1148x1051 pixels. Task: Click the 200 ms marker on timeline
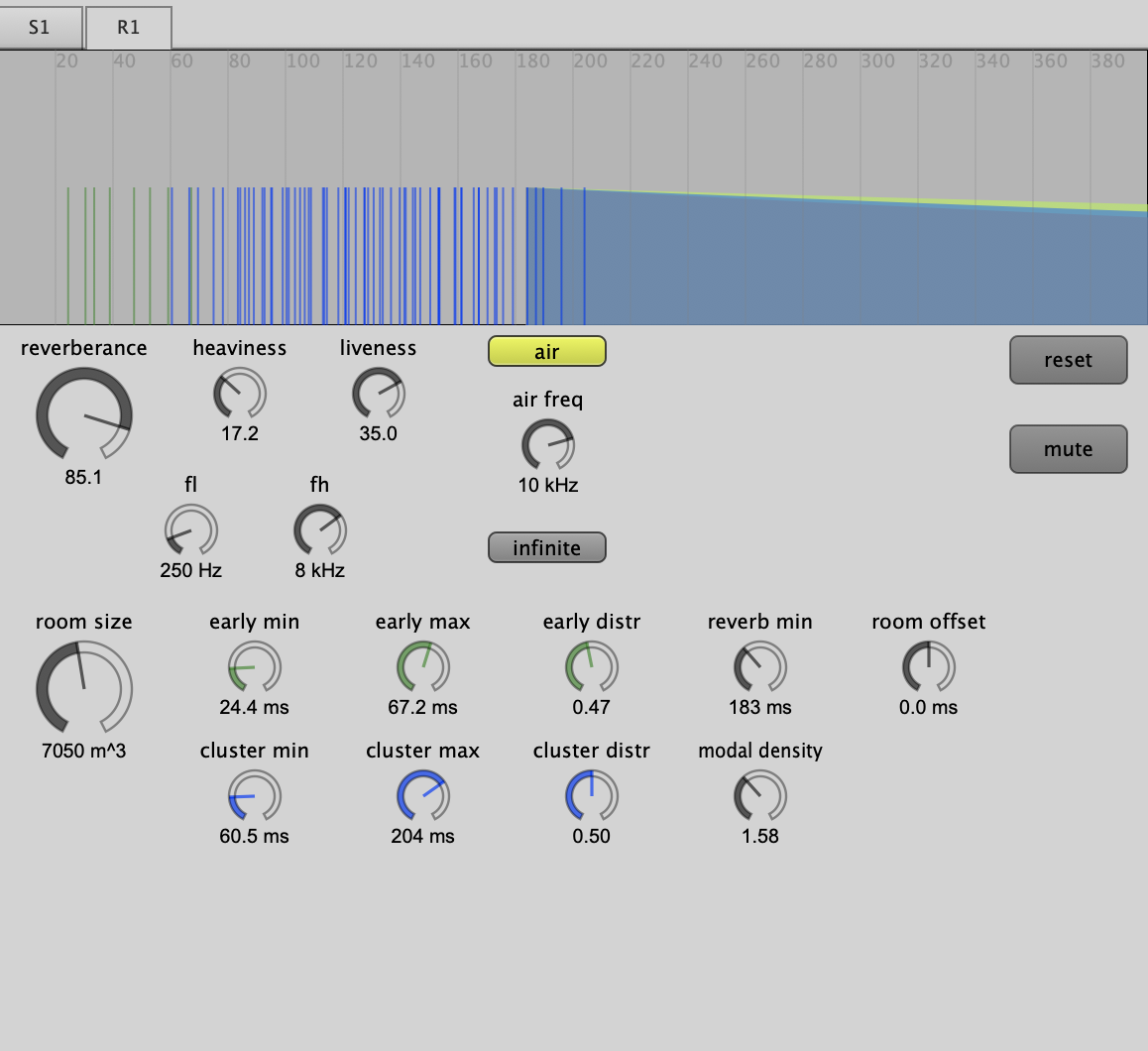click(x=591, y=61)
